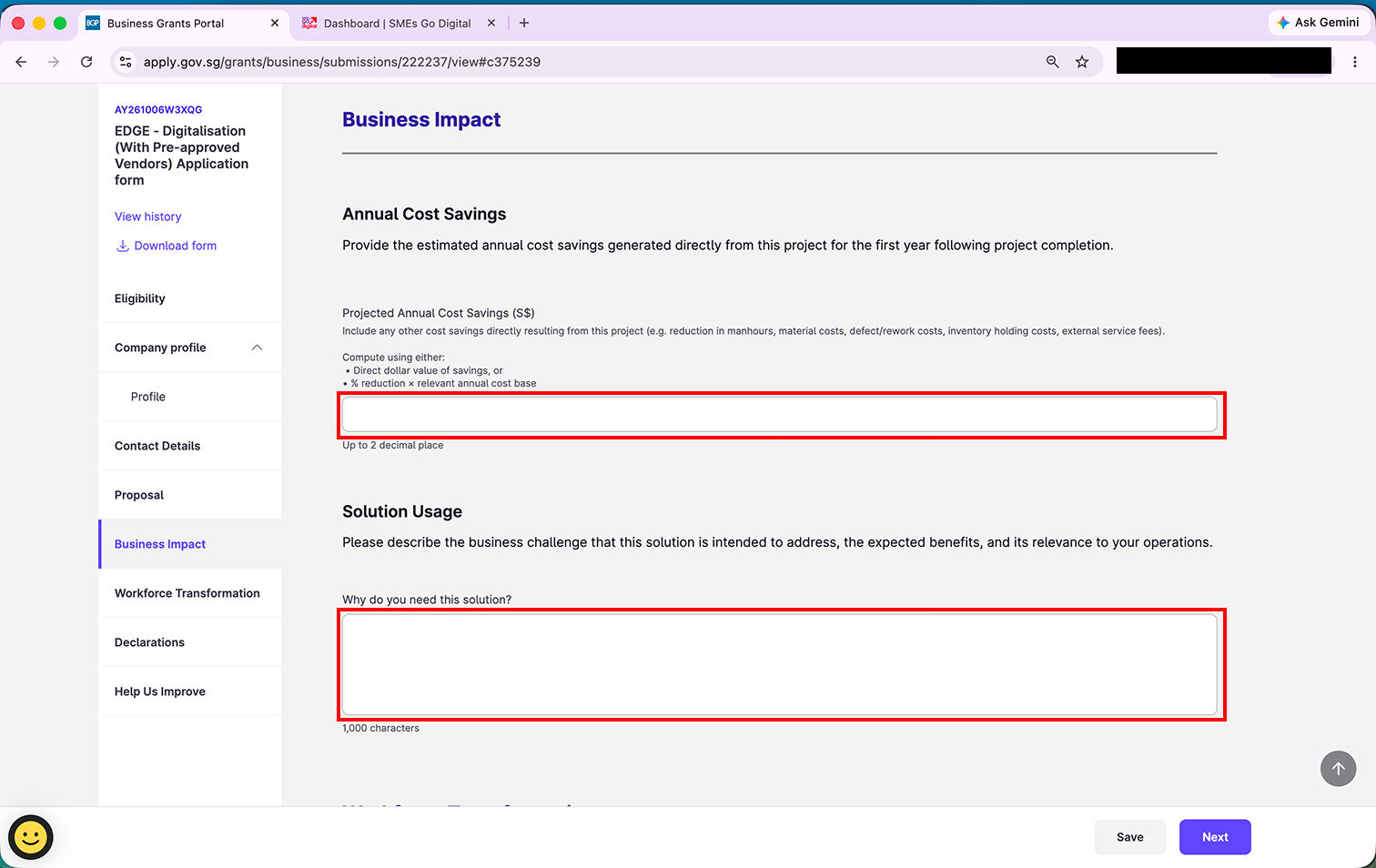Click the address bar URL
The image size is (1376, 868).
tap(342, 62)
